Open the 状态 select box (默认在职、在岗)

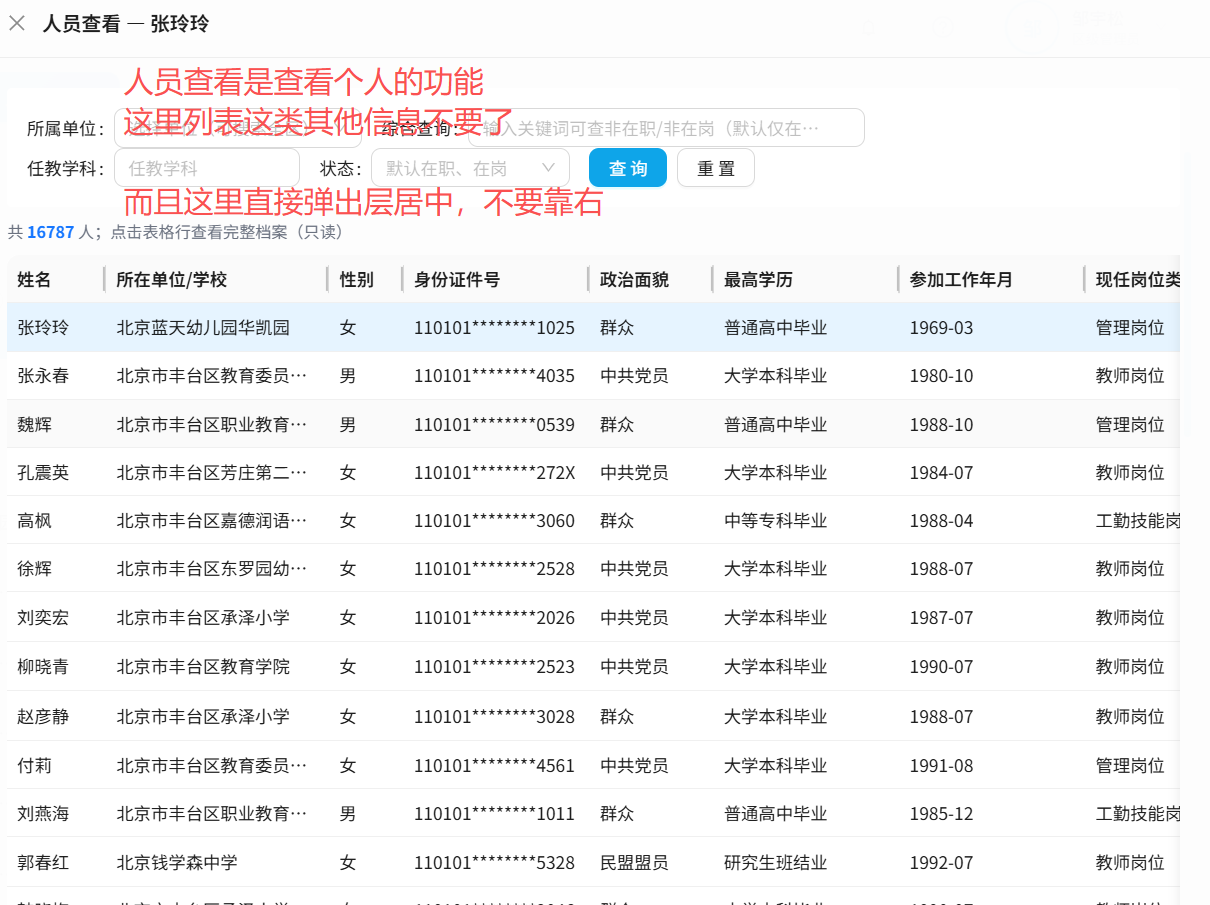pos(460,168)
